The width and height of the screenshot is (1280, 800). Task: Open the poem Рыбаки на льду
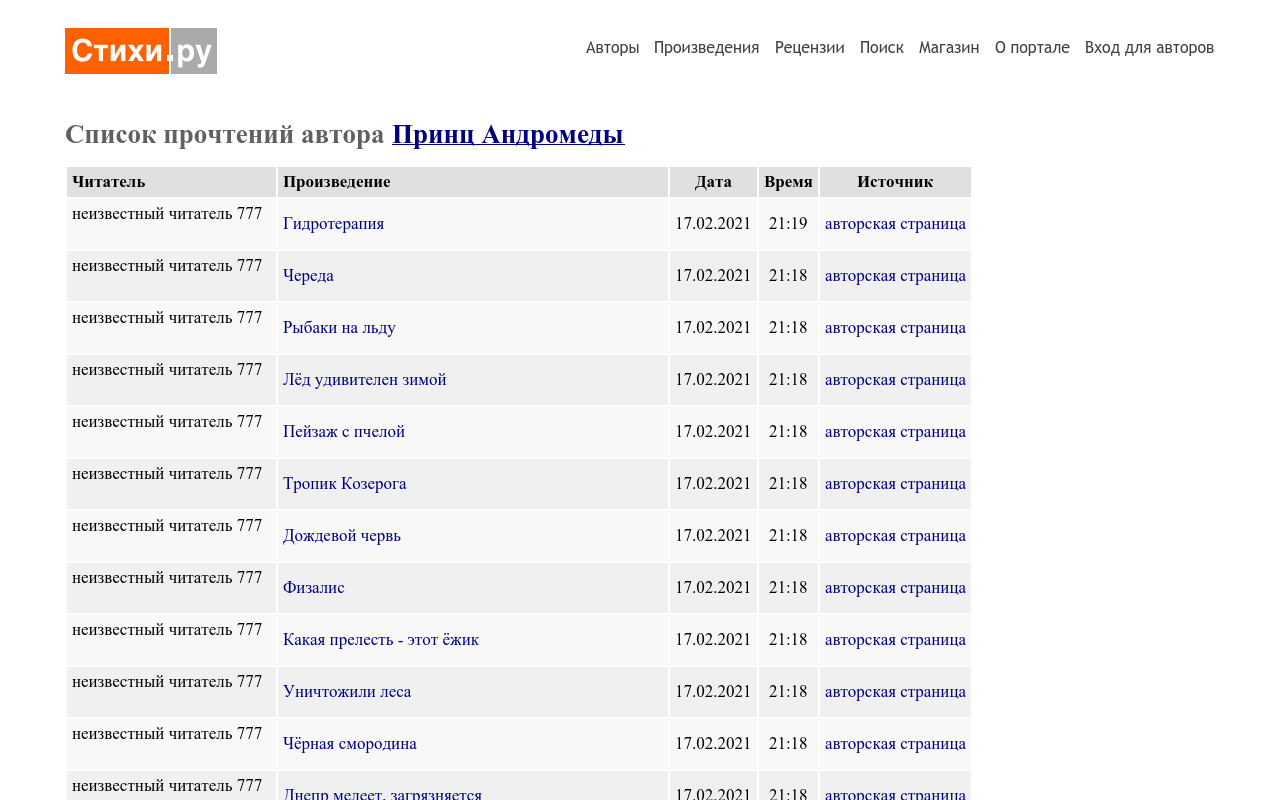tap(339, 327)
